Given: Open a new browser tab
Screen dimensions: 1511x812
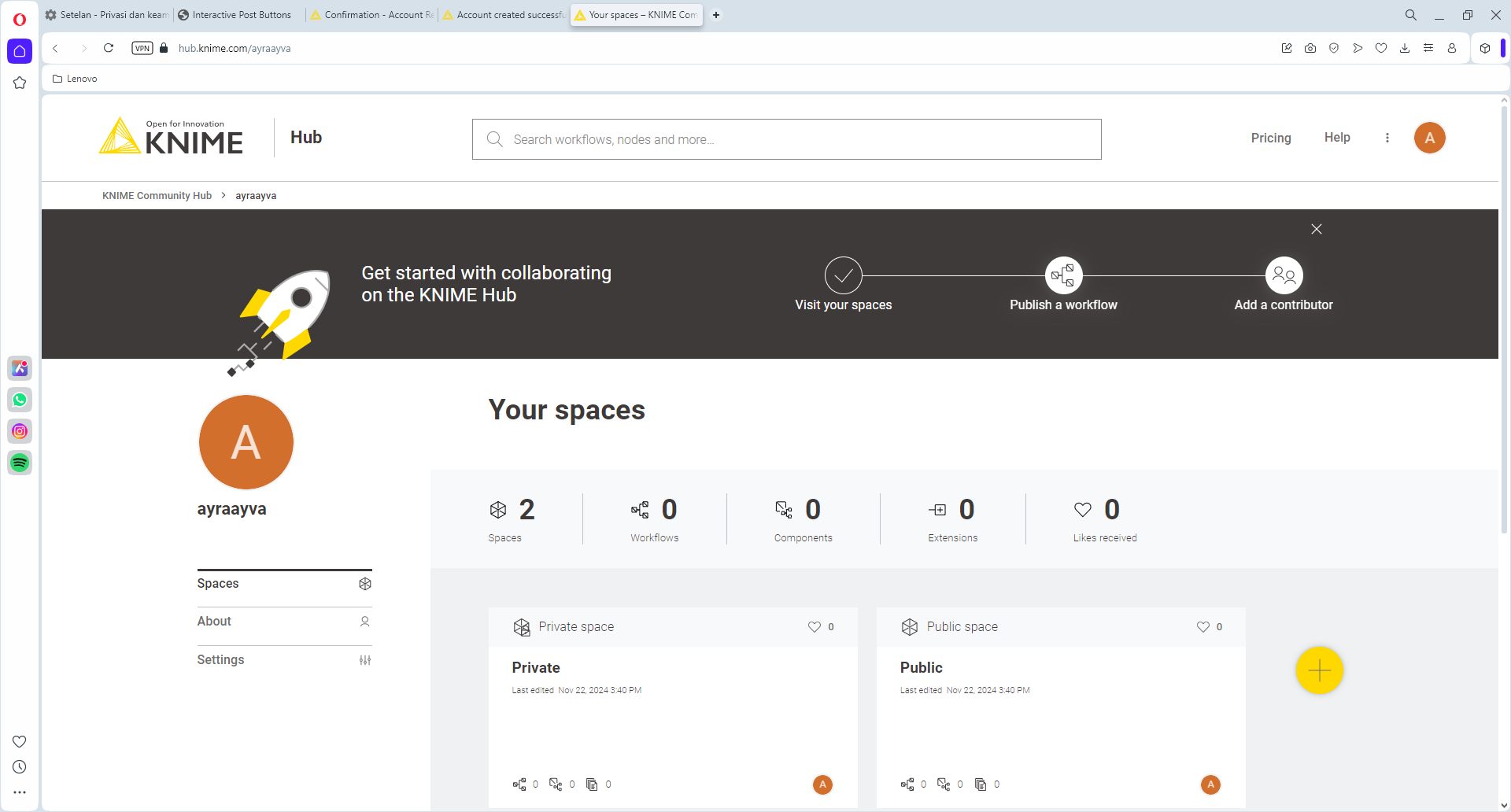Looking at the screenshot, I should (716, 15).
